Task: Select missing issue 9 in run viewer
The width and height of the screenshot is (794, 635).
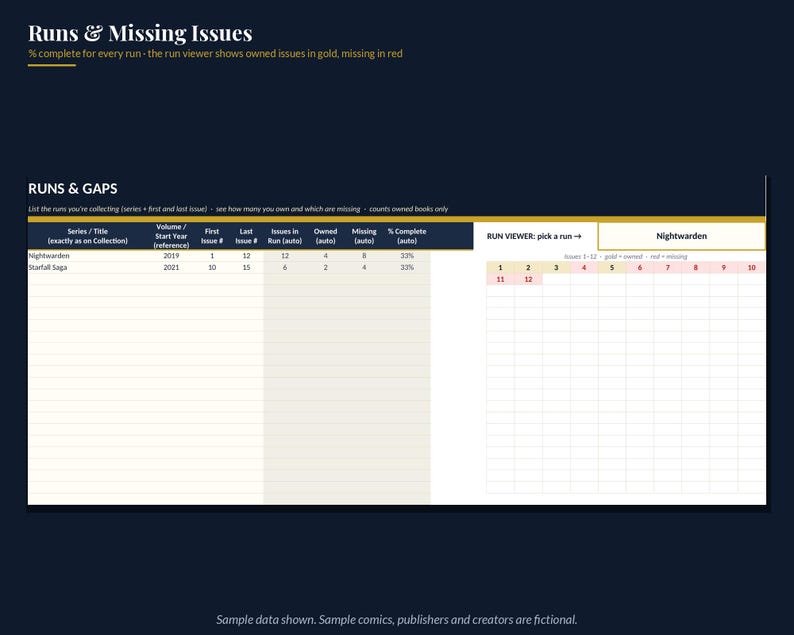Action: coord(724,267)
